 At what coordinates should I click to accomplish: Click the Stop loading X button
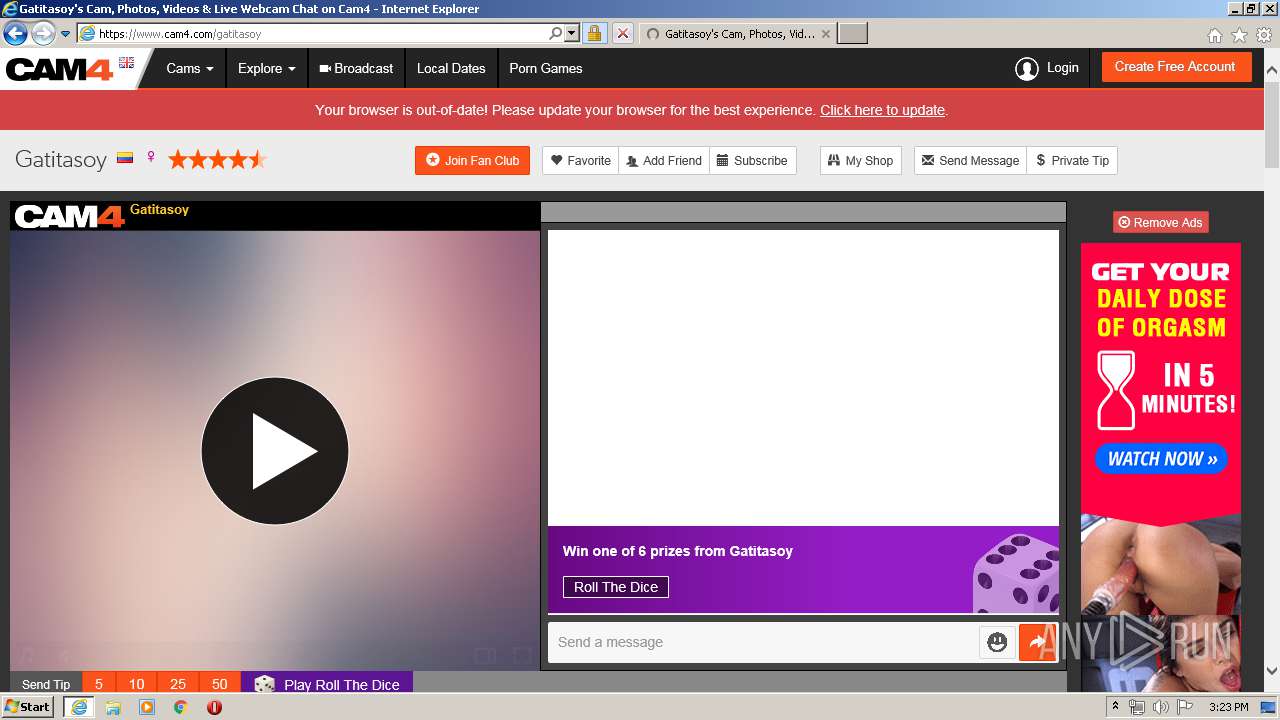(622, 34)
